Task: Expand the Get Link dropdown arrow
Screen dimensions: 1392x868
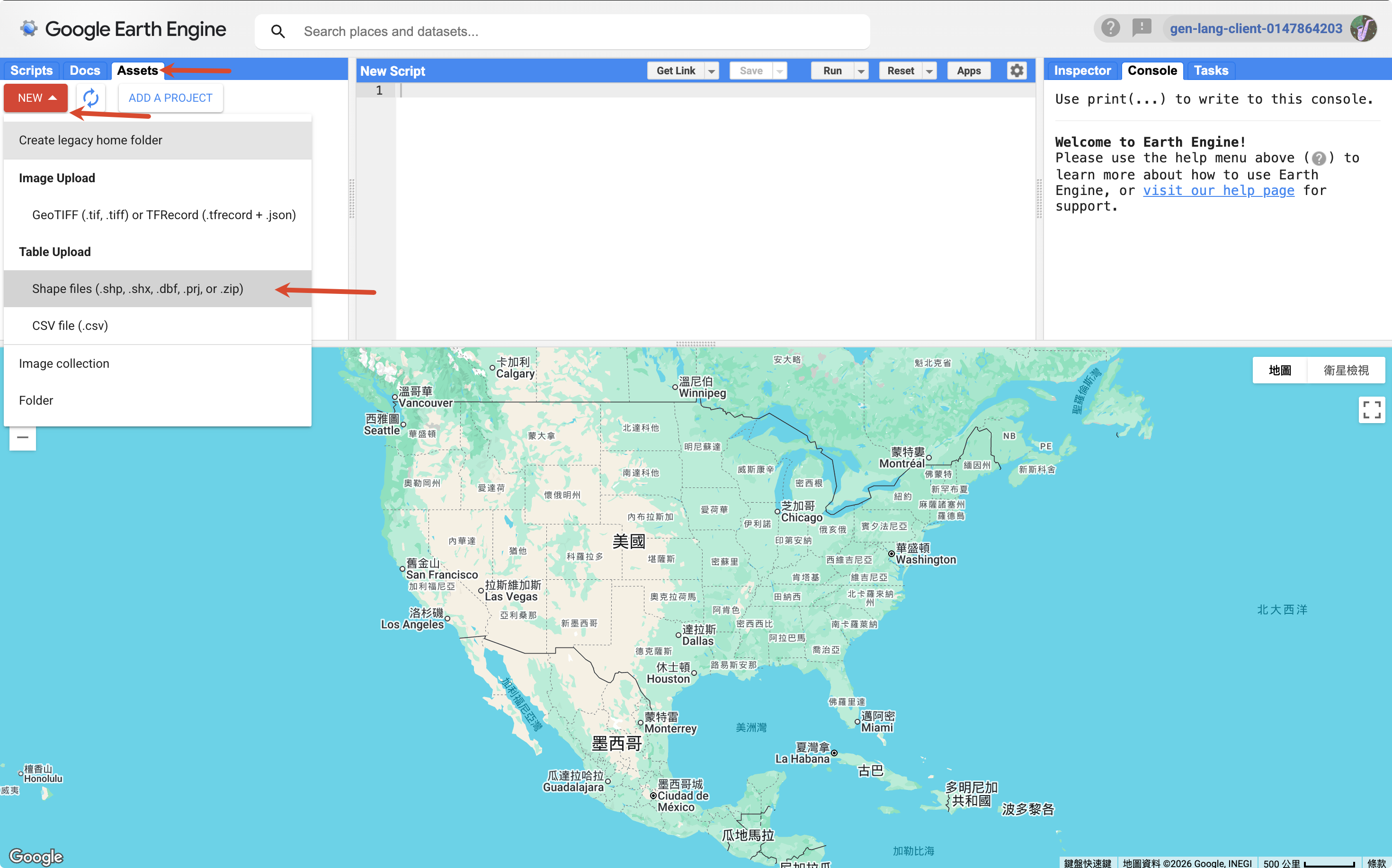Action: 712,71
